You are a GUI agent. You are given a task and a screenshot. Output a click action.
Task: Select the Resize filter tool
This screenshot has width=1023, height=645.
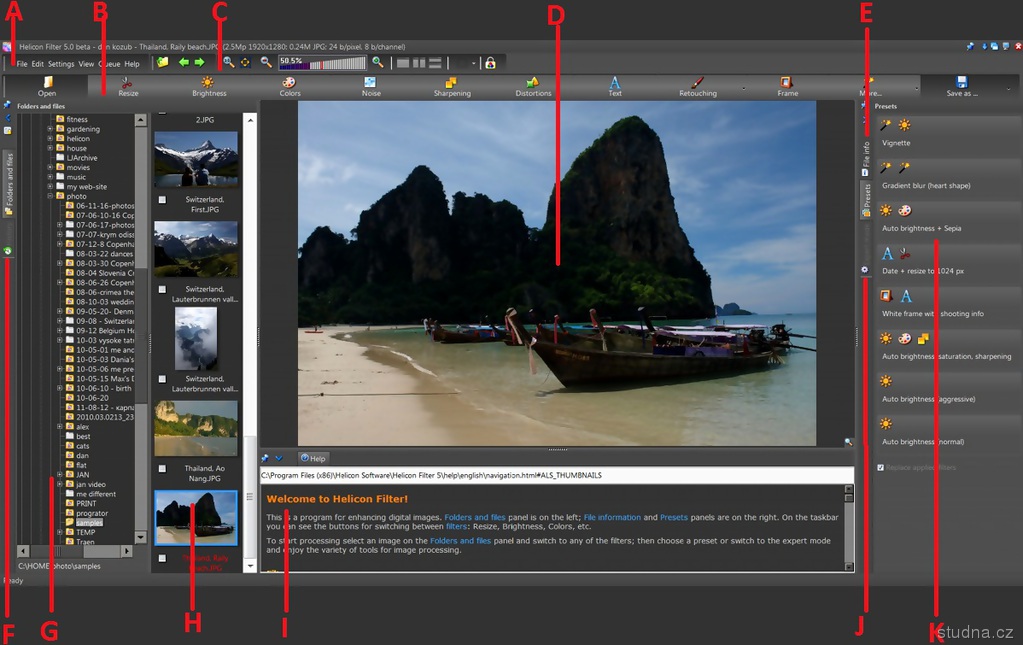128,86
